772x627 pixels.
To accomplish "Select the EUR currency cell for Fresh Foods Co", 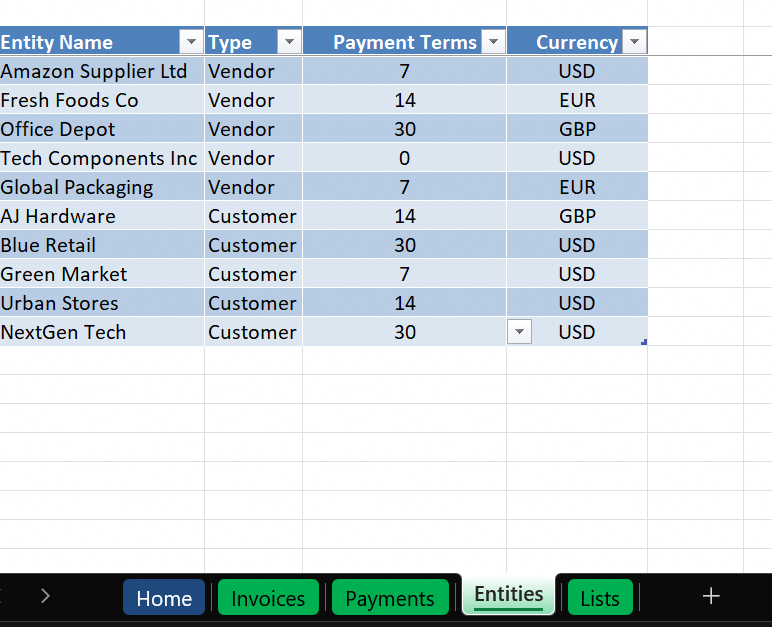I will click(x=577, y=100).
